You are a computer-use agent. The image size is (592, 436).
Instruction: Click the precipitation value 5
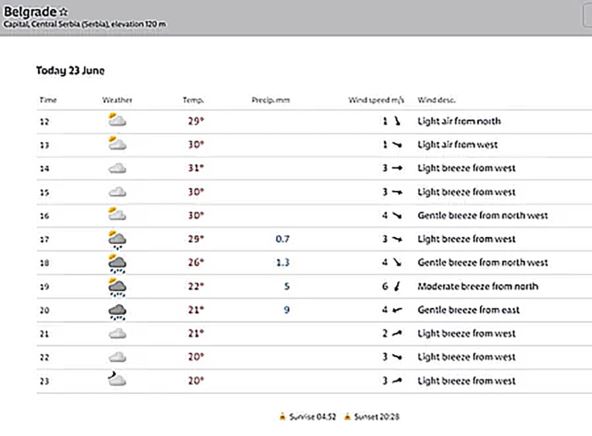(287, 286)
